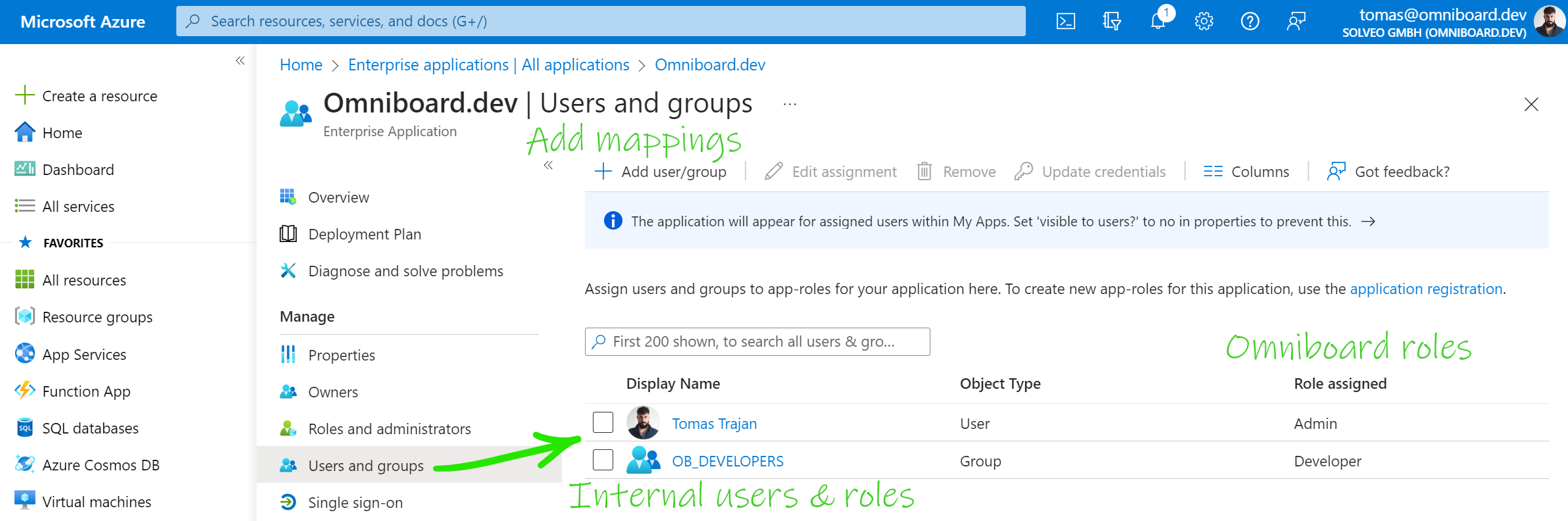Click the users and groups search box

pyautogui.click(x=757, y=341)
